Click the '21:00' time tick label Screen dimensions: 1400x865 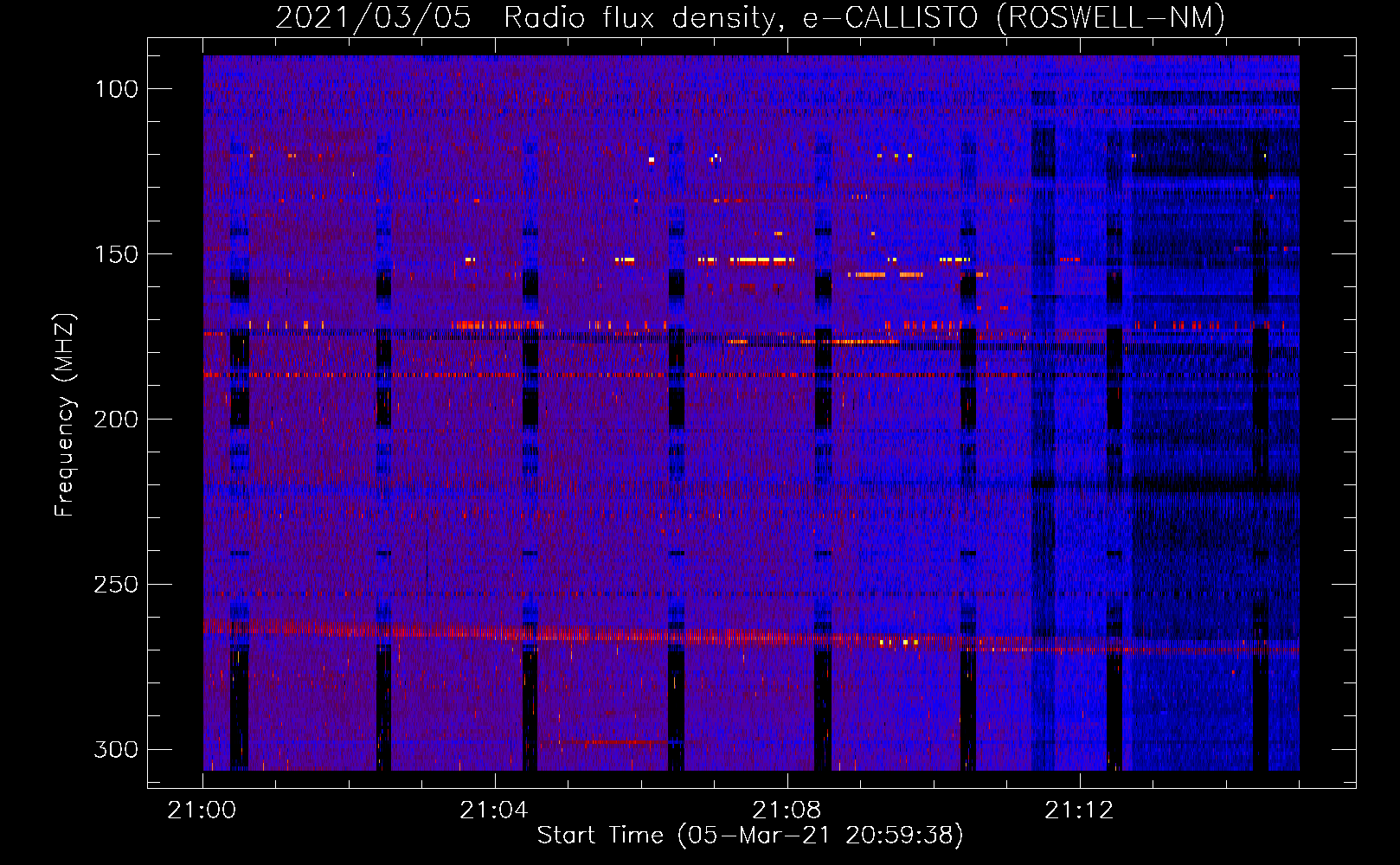[x=202, y=811]
